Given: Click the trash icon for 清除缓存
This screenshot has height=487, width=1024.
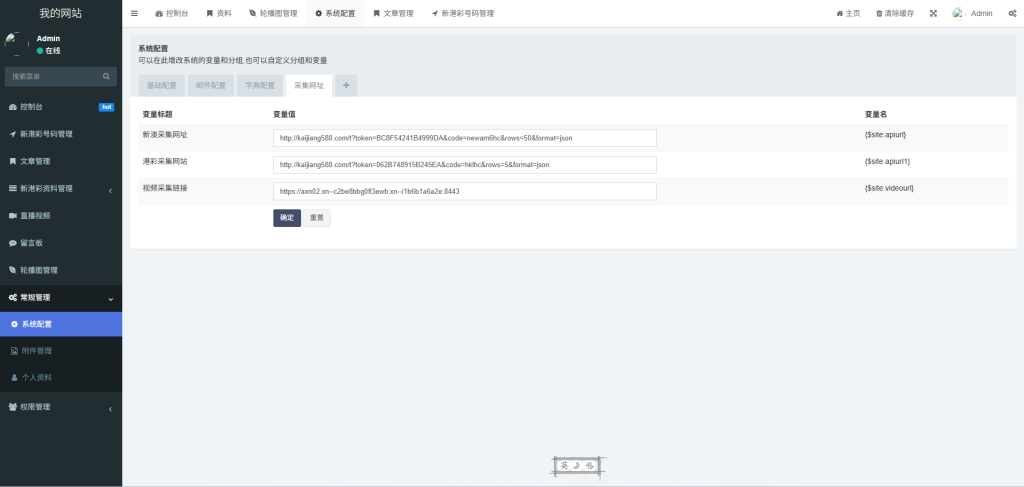Looking at the screenshot, I should 879,14.
